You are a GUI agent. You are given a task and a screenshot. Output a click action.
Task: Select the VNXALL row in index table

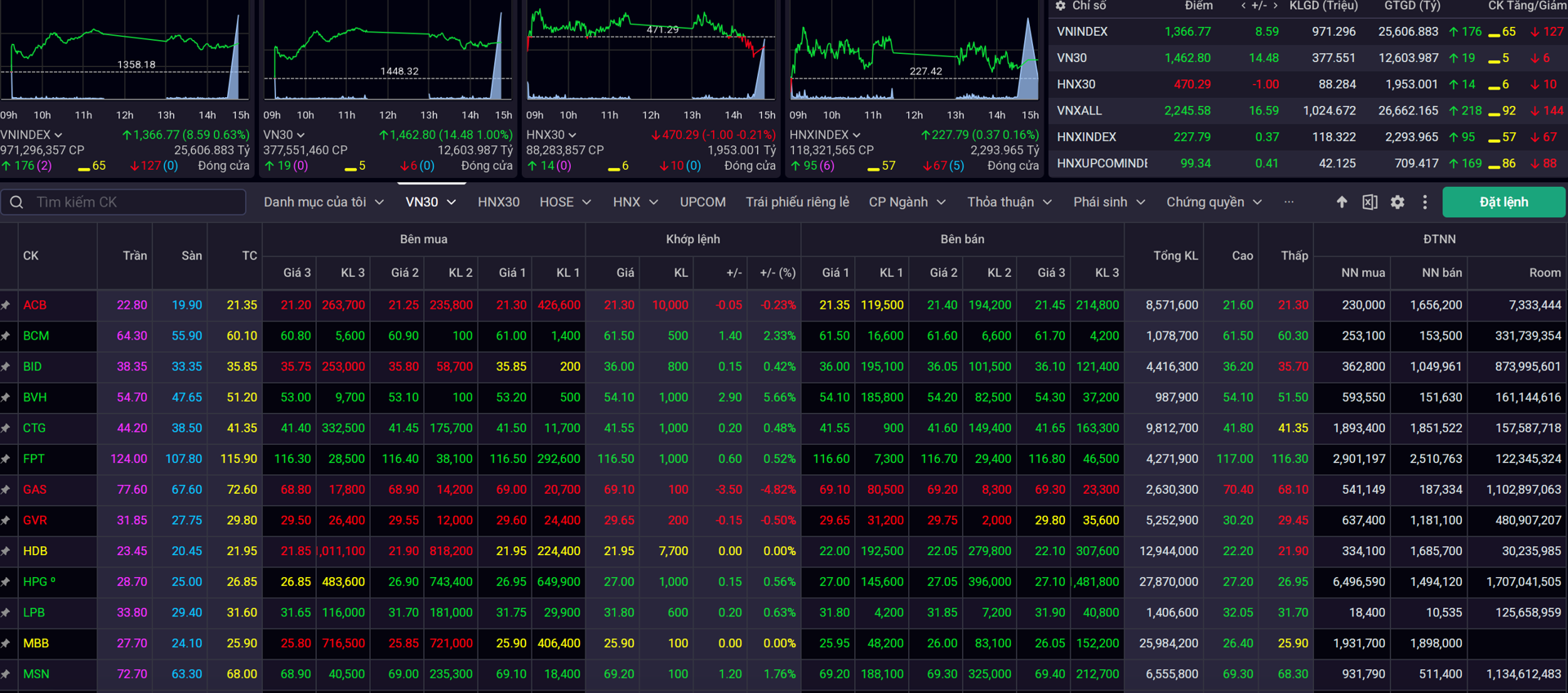tap(1308, 110)
